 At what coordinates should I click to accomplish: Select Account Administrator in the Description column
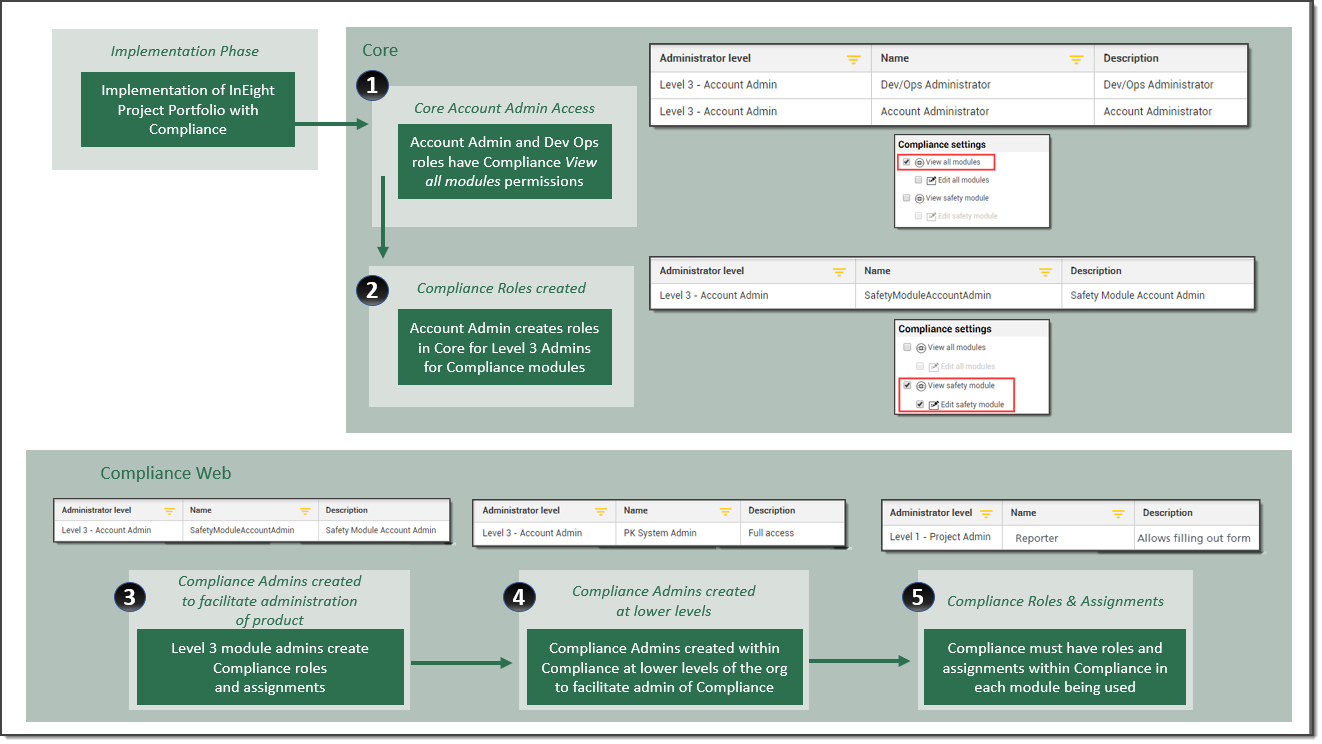1158,112
